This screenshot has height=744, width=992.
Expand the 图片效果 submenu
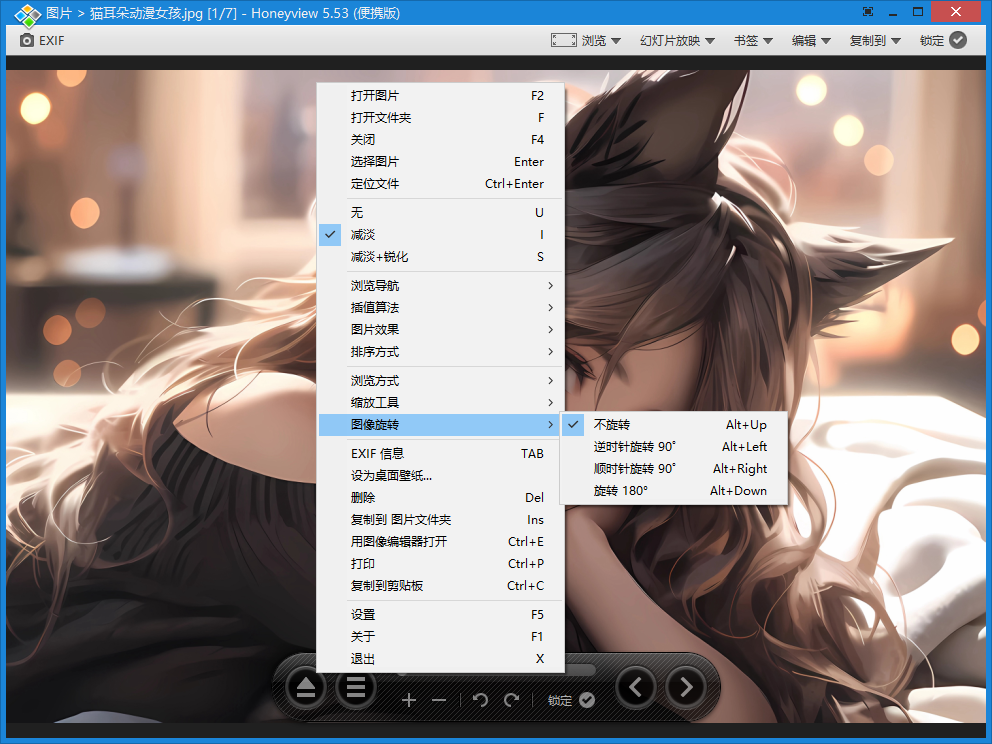pyautogui.click(x=440, y=330)
